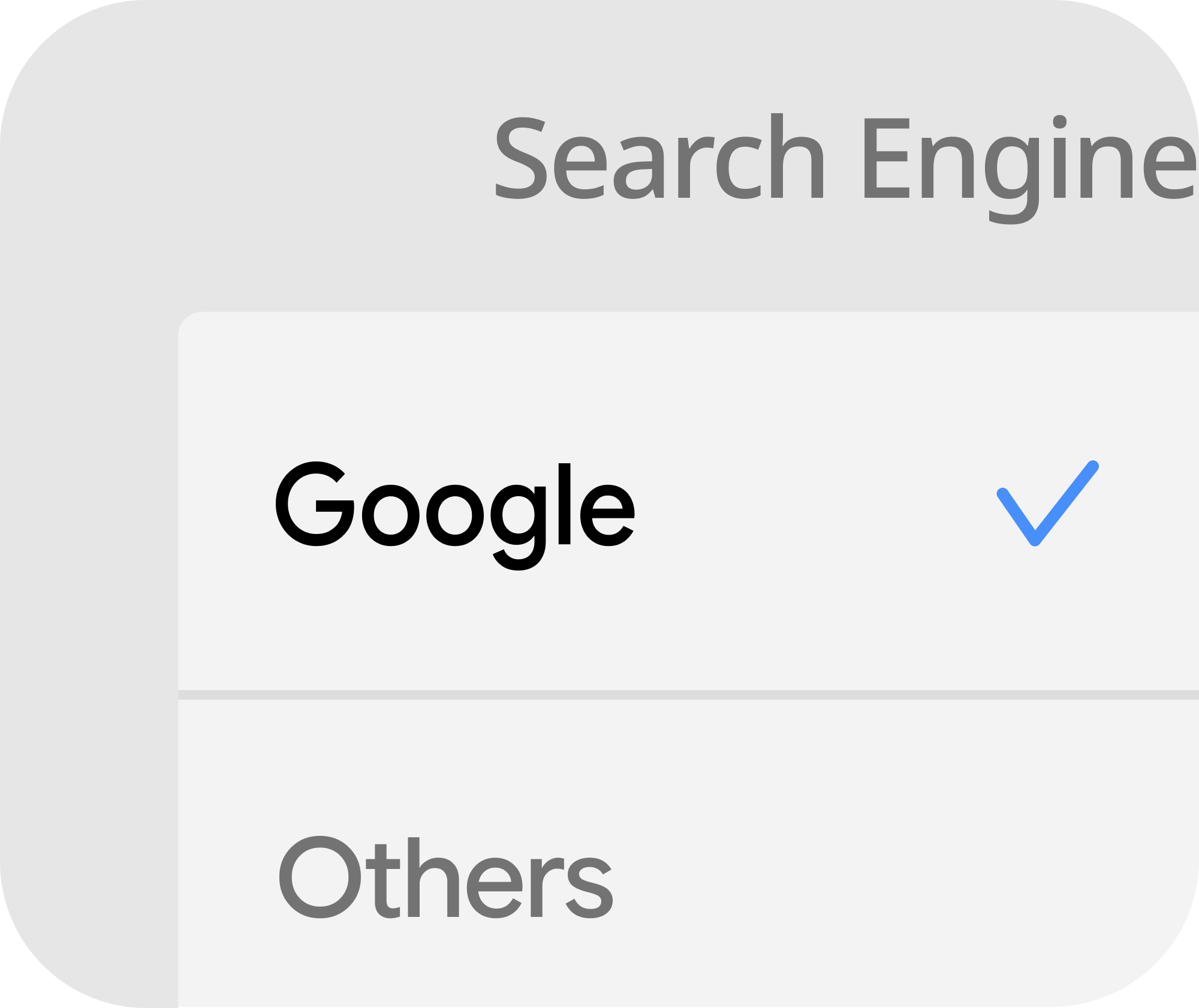Viewport: 1199px width, 1008px height.
Task: Select the row containing the blue tick
Action: [688, 501]
